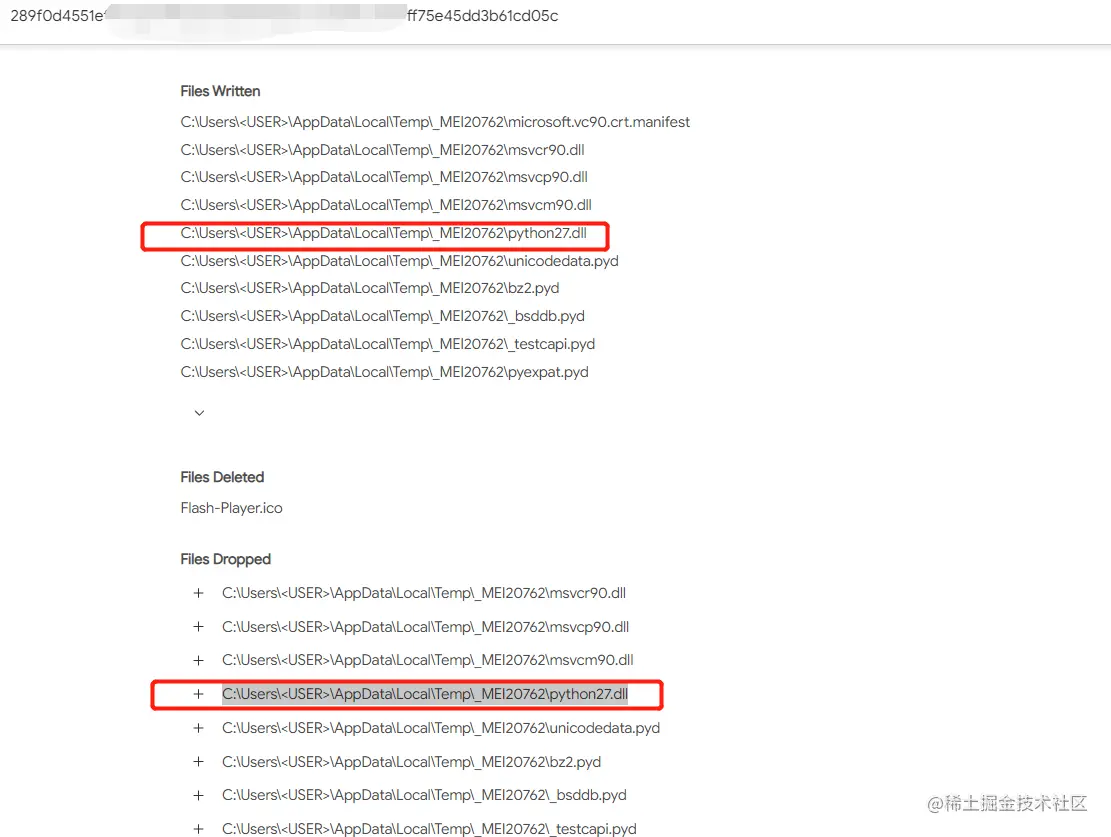The height and width of the screenshot is (837, 1111).
Task: Select the written pyexpat.pyd path
Action: 385,372
